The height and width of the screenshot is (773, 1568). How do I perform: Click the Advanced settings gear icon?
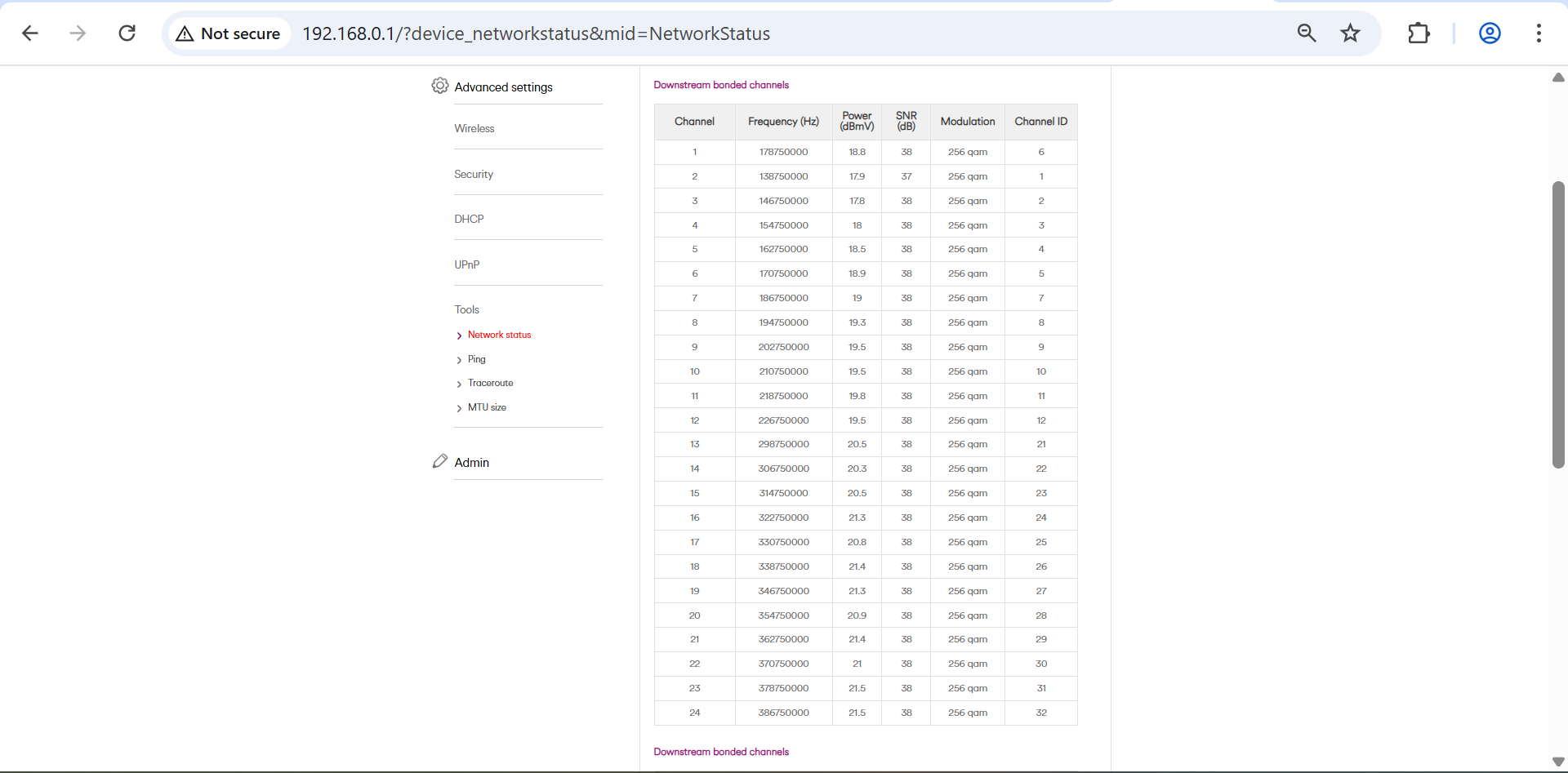[x=440, y=86]
